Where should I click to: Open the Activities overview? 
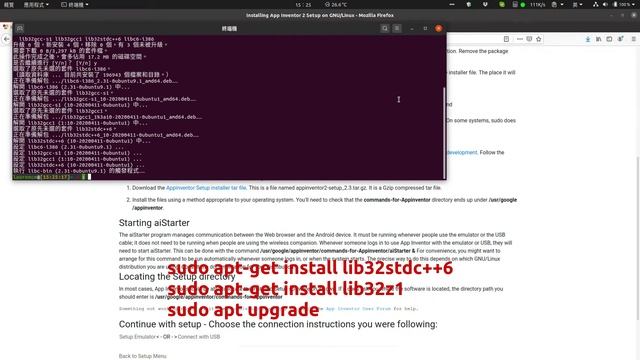9,4
